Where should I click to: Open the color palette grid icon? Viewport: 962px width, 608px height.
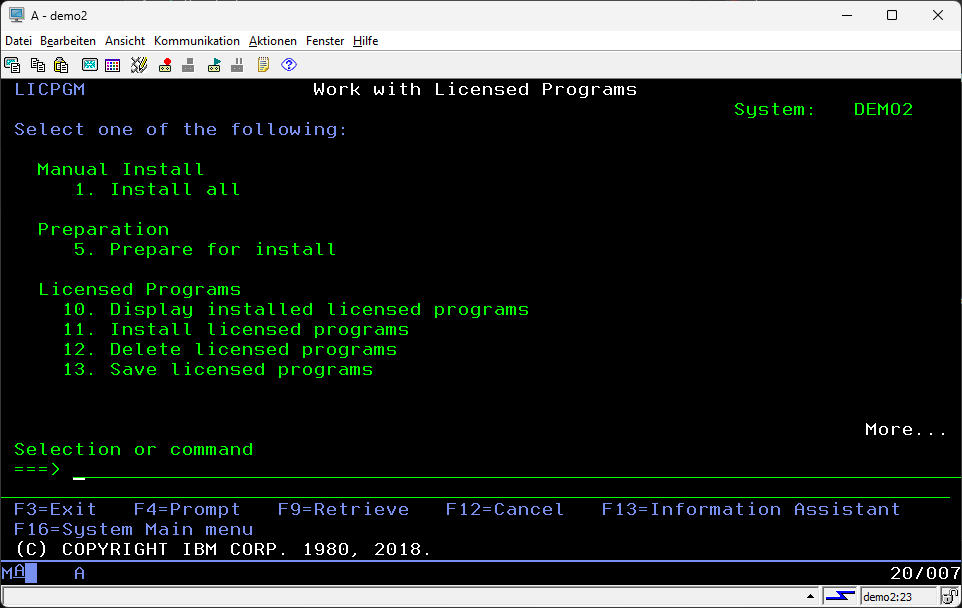pos(112,65)
